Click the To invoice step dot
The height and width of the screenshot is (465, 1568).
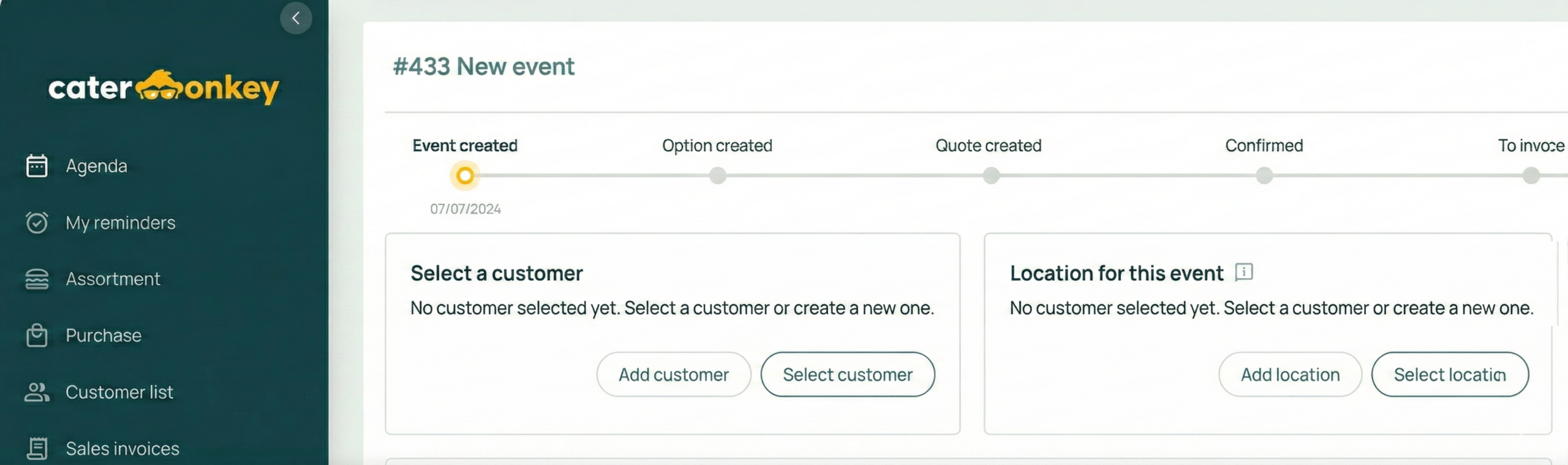(x=1531, y=176)
